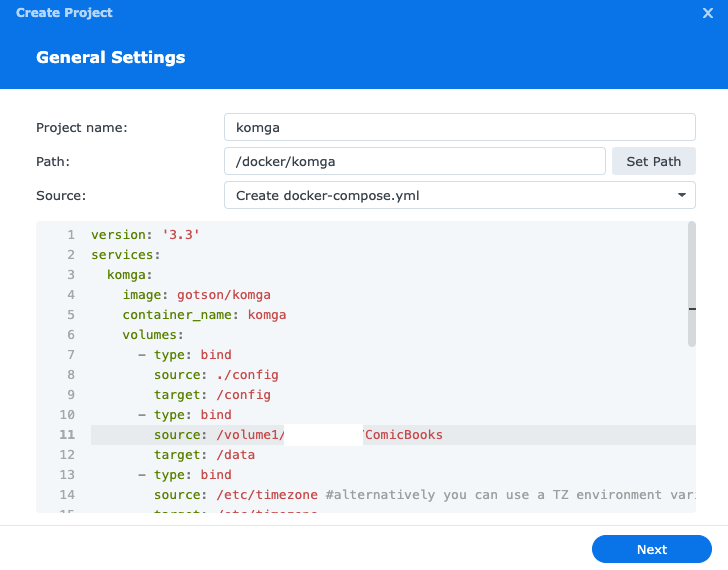Open the Source dropdown menu
Viewport: 728px width, 570px height.
click(x=460, y=195)
